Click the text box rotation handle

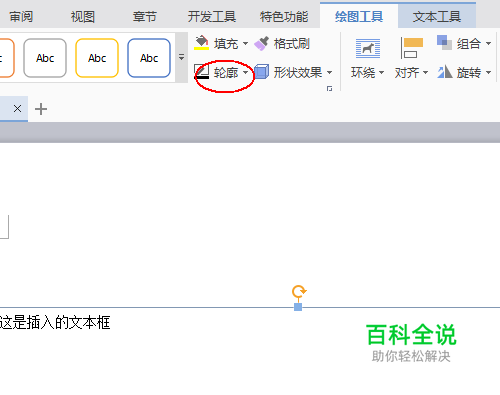pyautogui.click(x=299, y=291)
